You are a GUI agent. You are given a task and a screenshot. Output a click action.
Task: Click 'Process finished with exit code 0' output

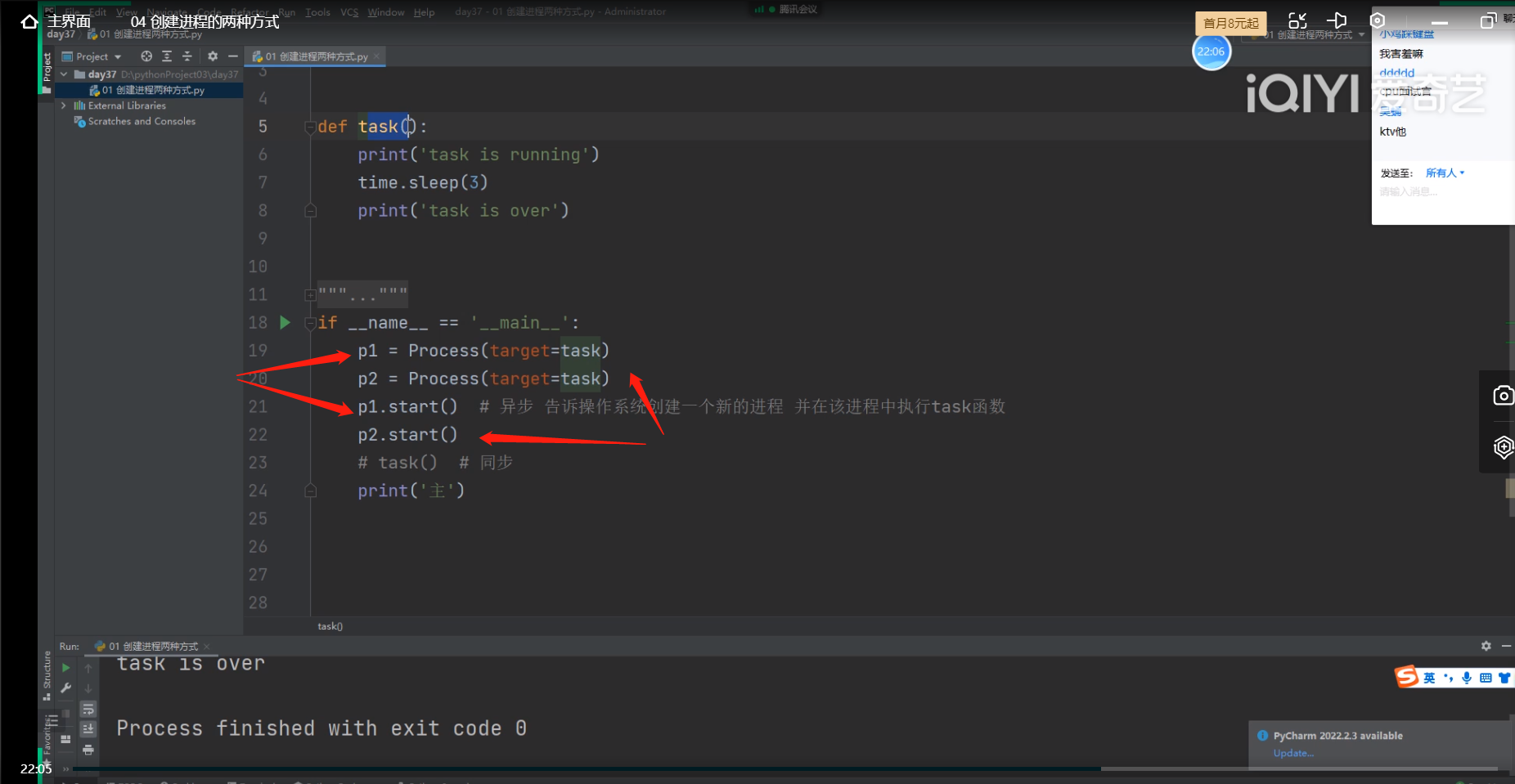click(x=321, y=728)
